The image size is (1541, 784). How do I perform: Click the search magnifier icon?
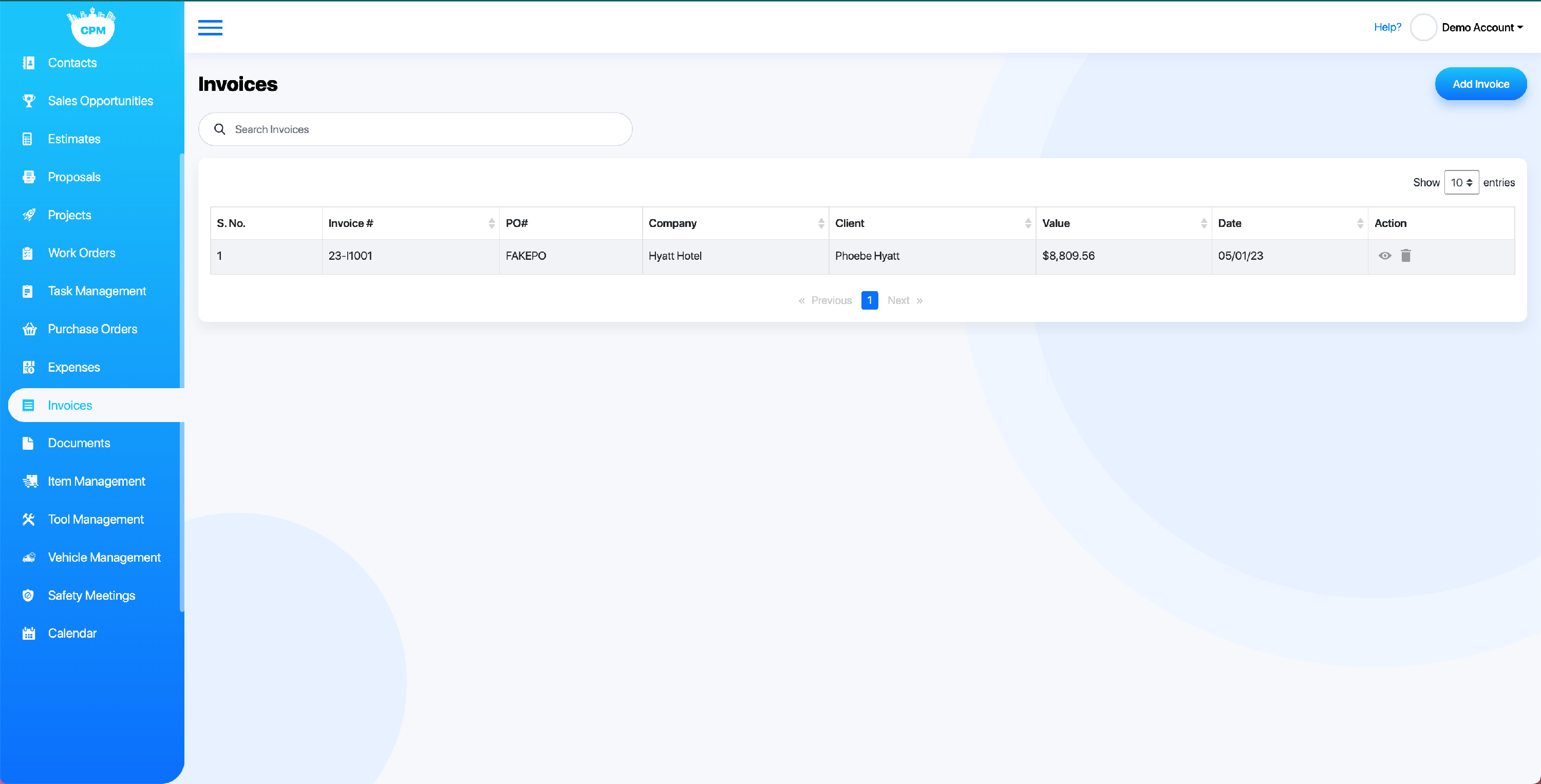219,129
